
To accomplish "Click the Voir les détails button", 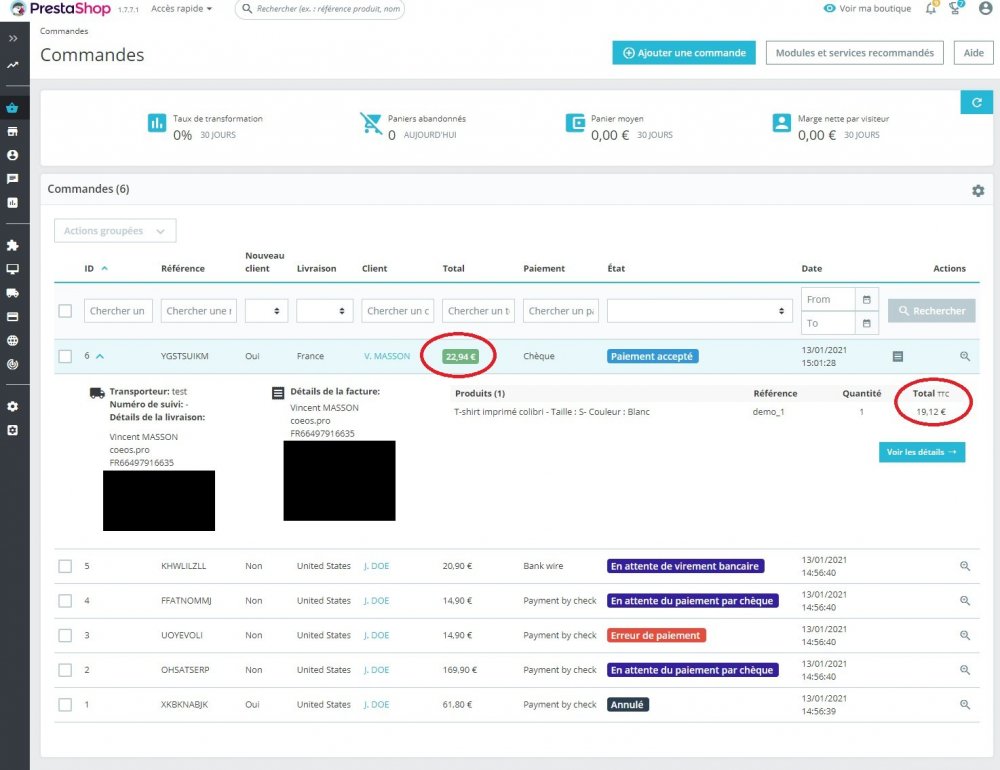I will point(922,452).
